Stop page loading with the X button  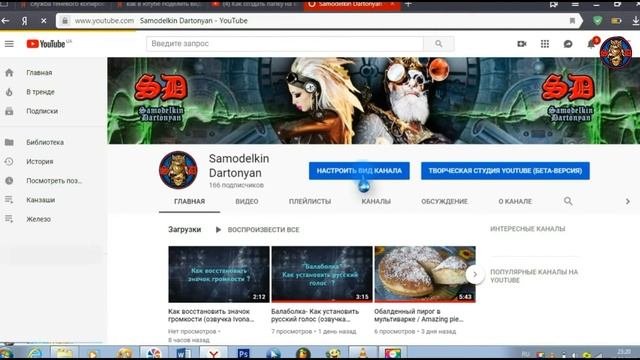[44, 20]
